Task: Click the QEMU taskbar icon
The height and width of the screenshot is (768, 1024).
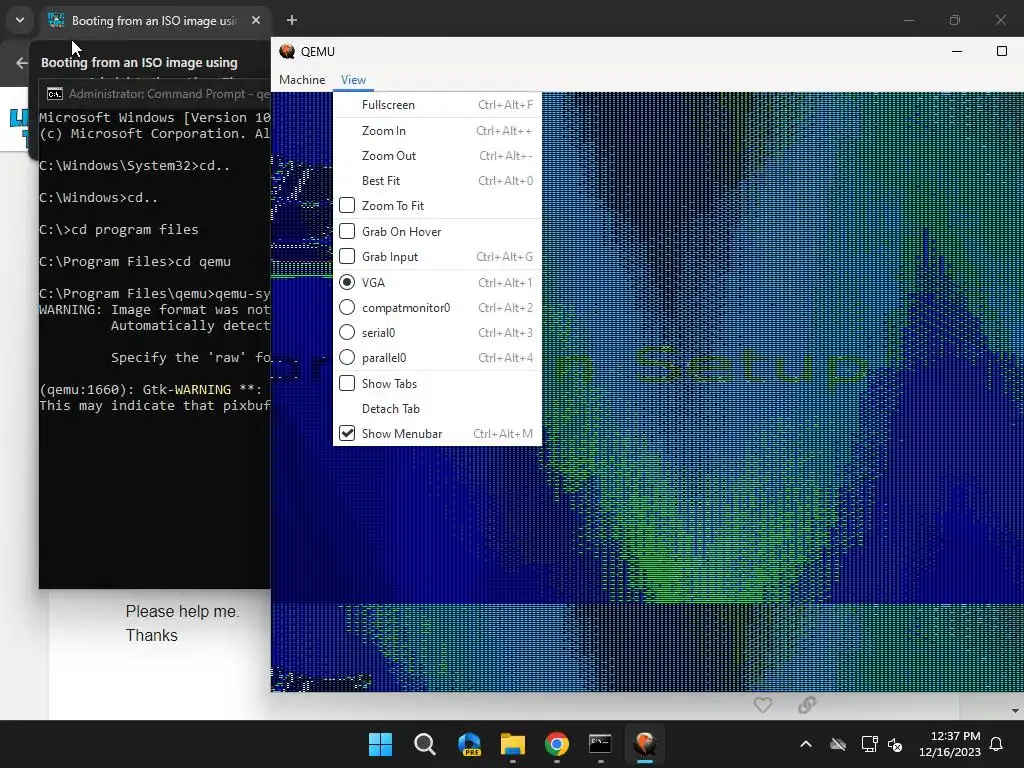Action: [x=645, y=744]
